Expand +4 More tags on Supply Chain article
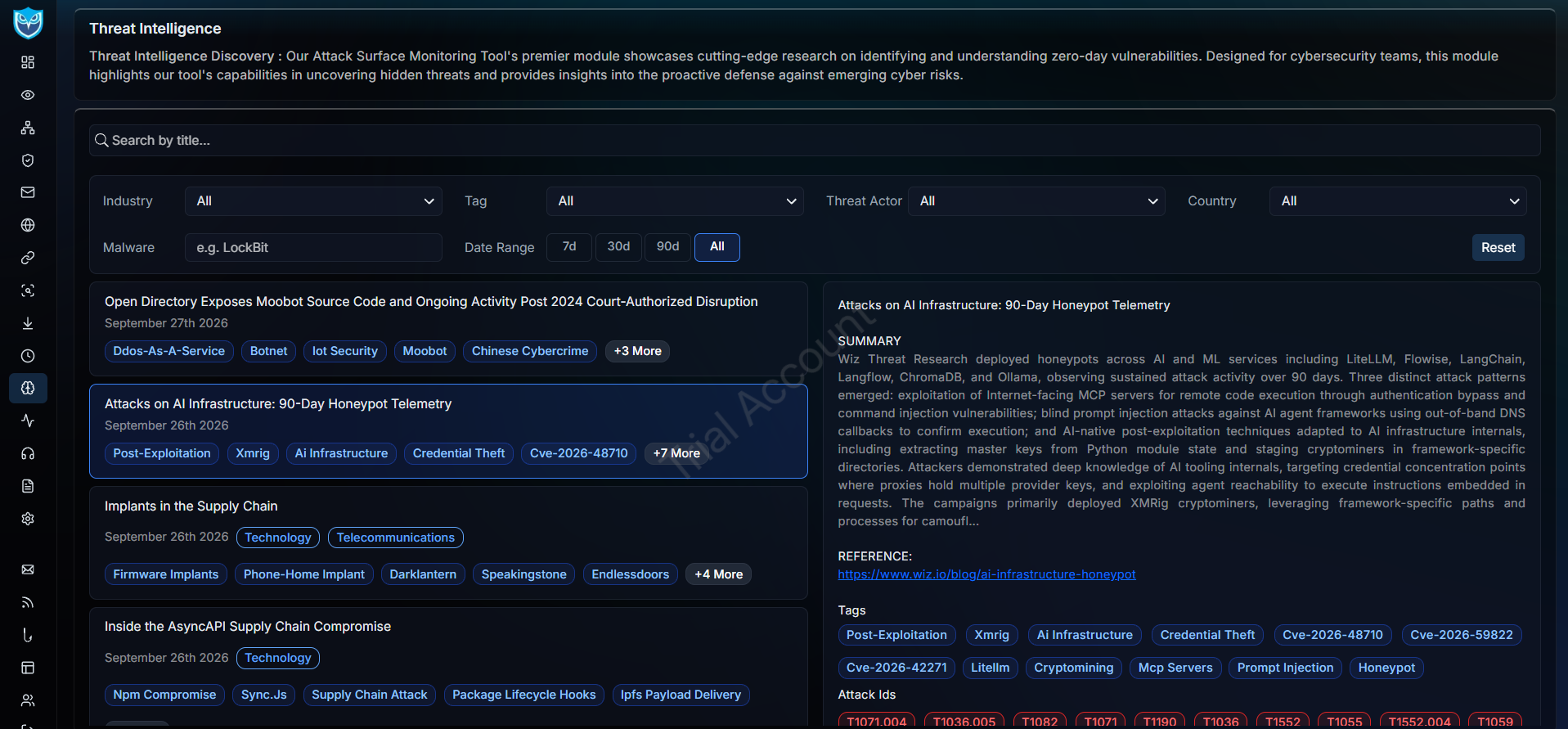This screenshot has height=729, width=1568. point(719,574)
